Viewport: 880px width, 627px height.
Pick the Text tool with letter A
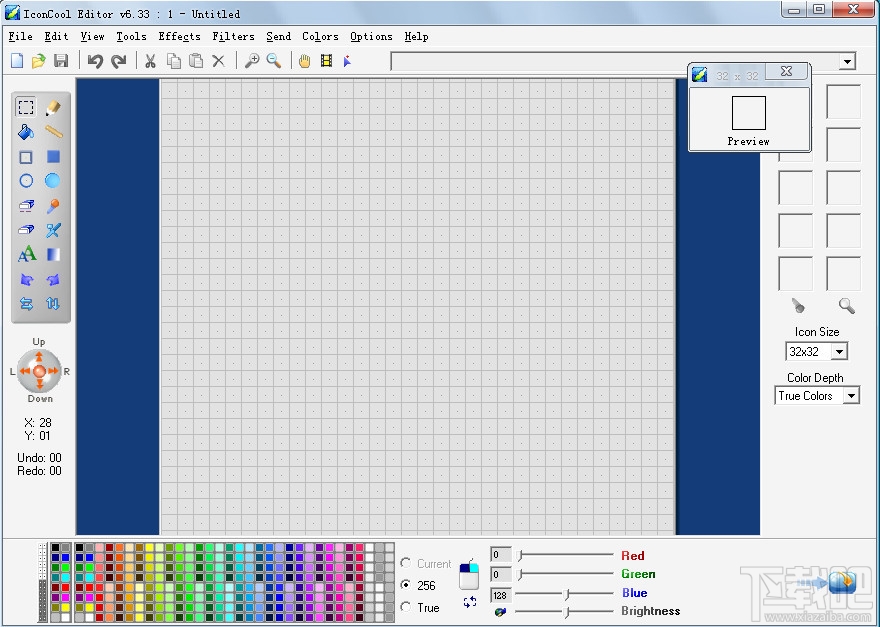(26, 254)
